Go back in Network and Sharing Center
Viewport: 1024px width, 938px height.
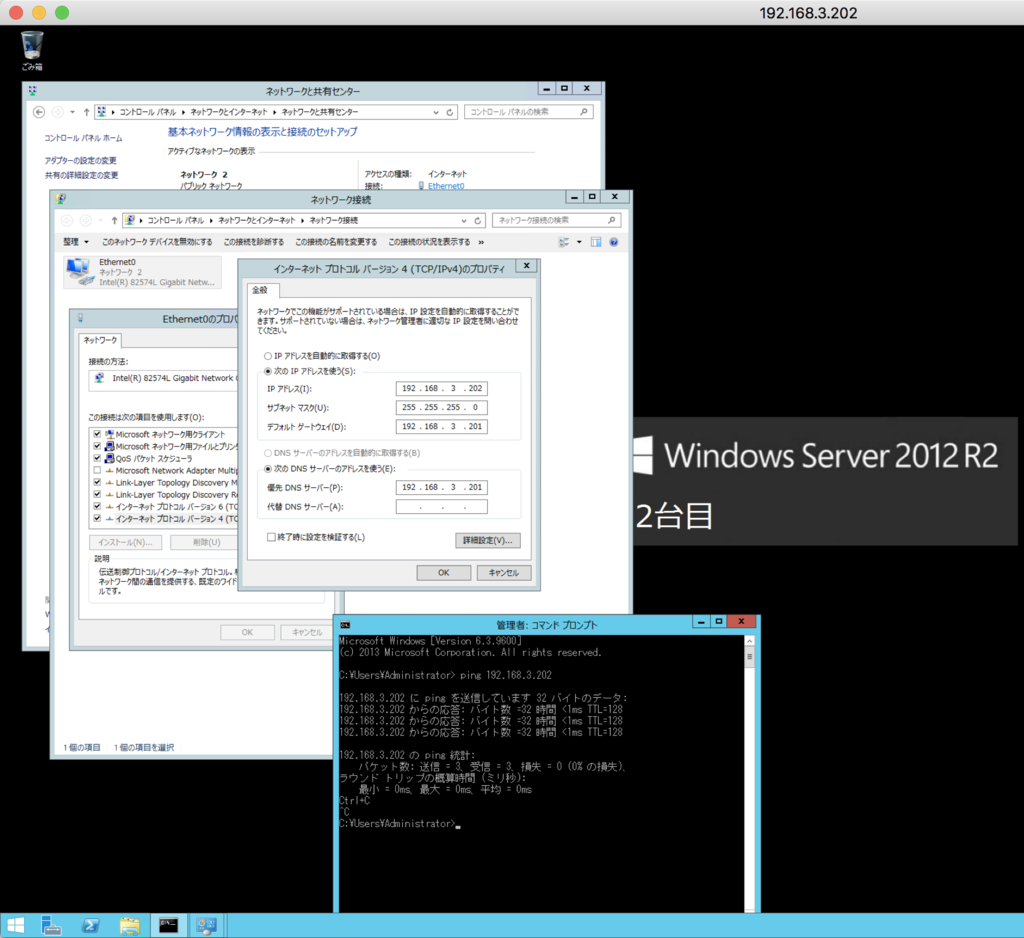tap(39, 112)
